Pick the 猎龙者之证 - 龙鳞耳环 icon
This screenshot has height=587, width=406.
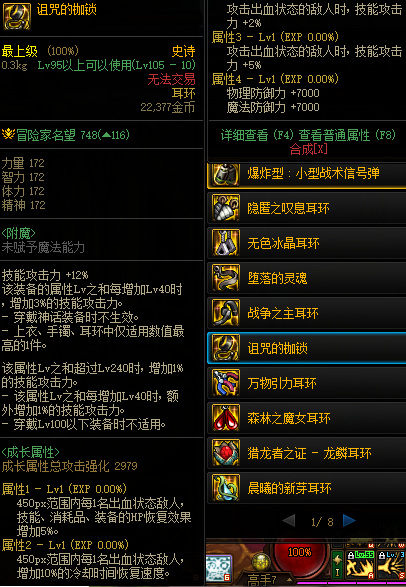coord(226,453)
